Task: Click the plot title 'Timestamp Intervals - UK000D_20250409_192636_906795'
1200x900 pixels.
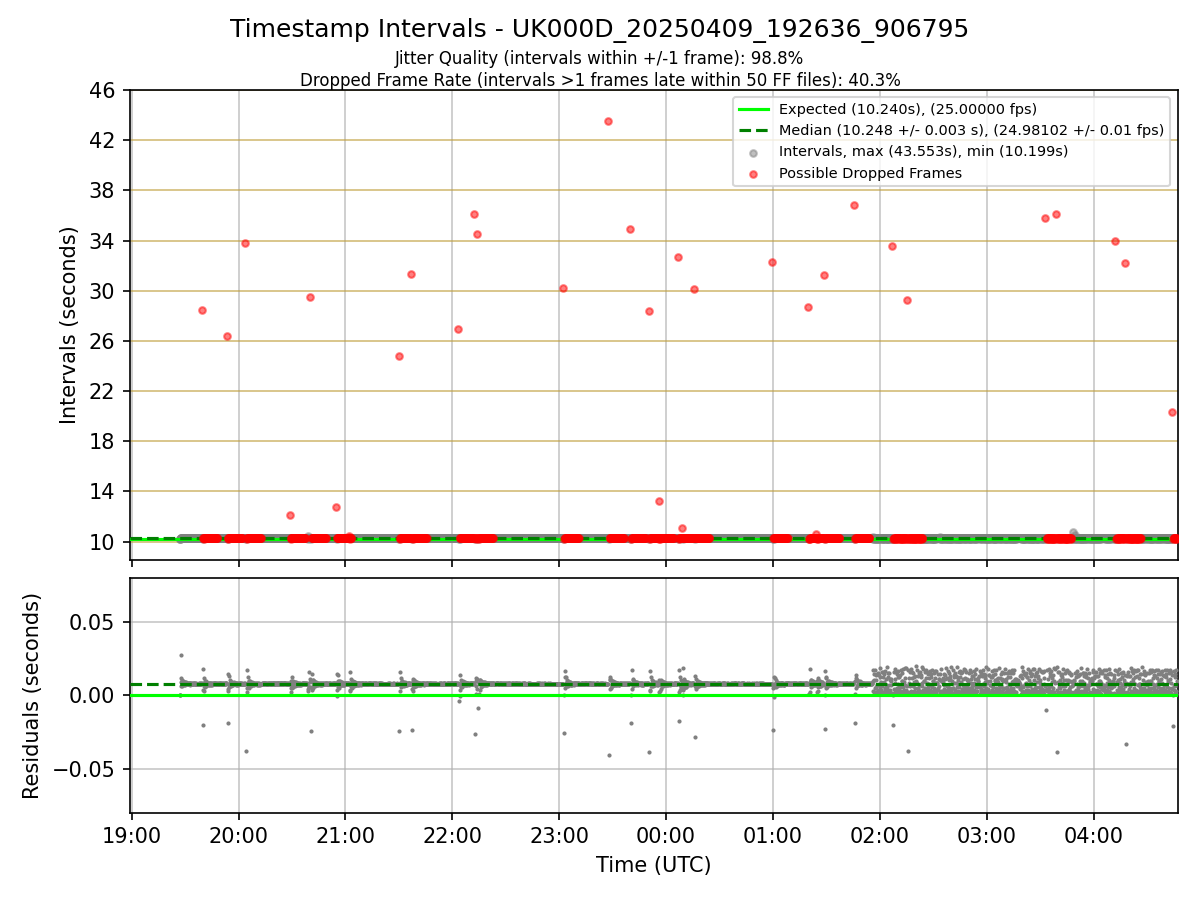Action: pos(599,29)
